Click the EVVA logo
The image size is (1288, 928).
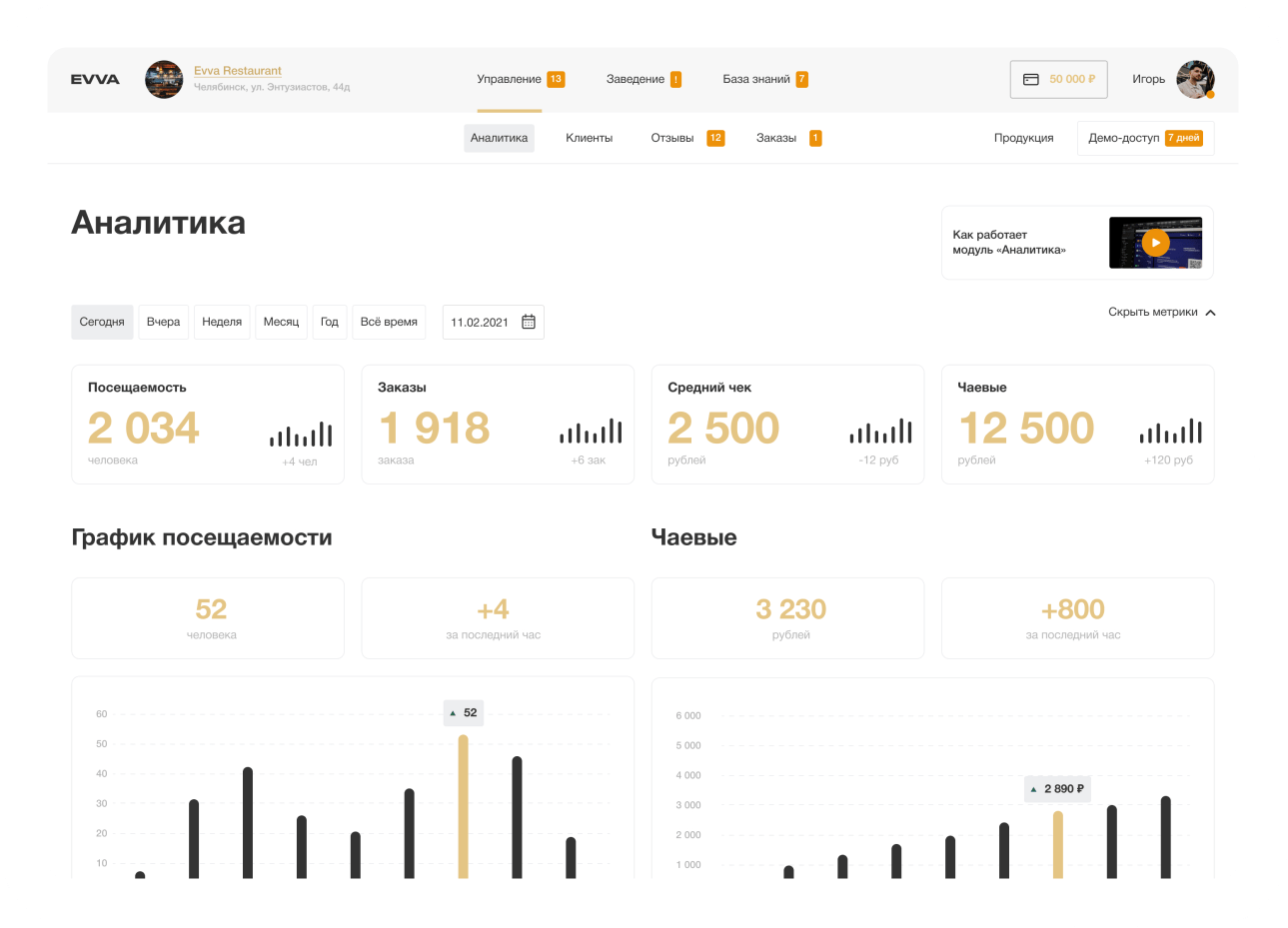point(95,80)
